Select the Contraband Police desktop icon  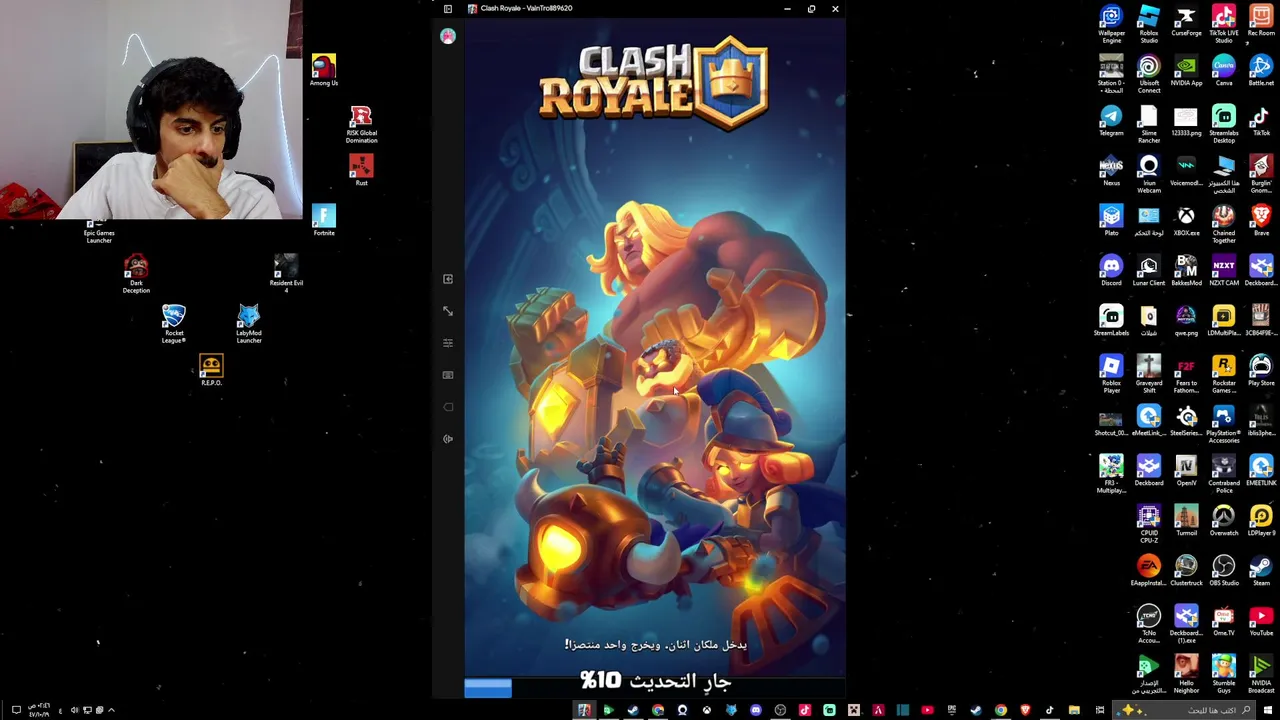tap(1224, 474)
